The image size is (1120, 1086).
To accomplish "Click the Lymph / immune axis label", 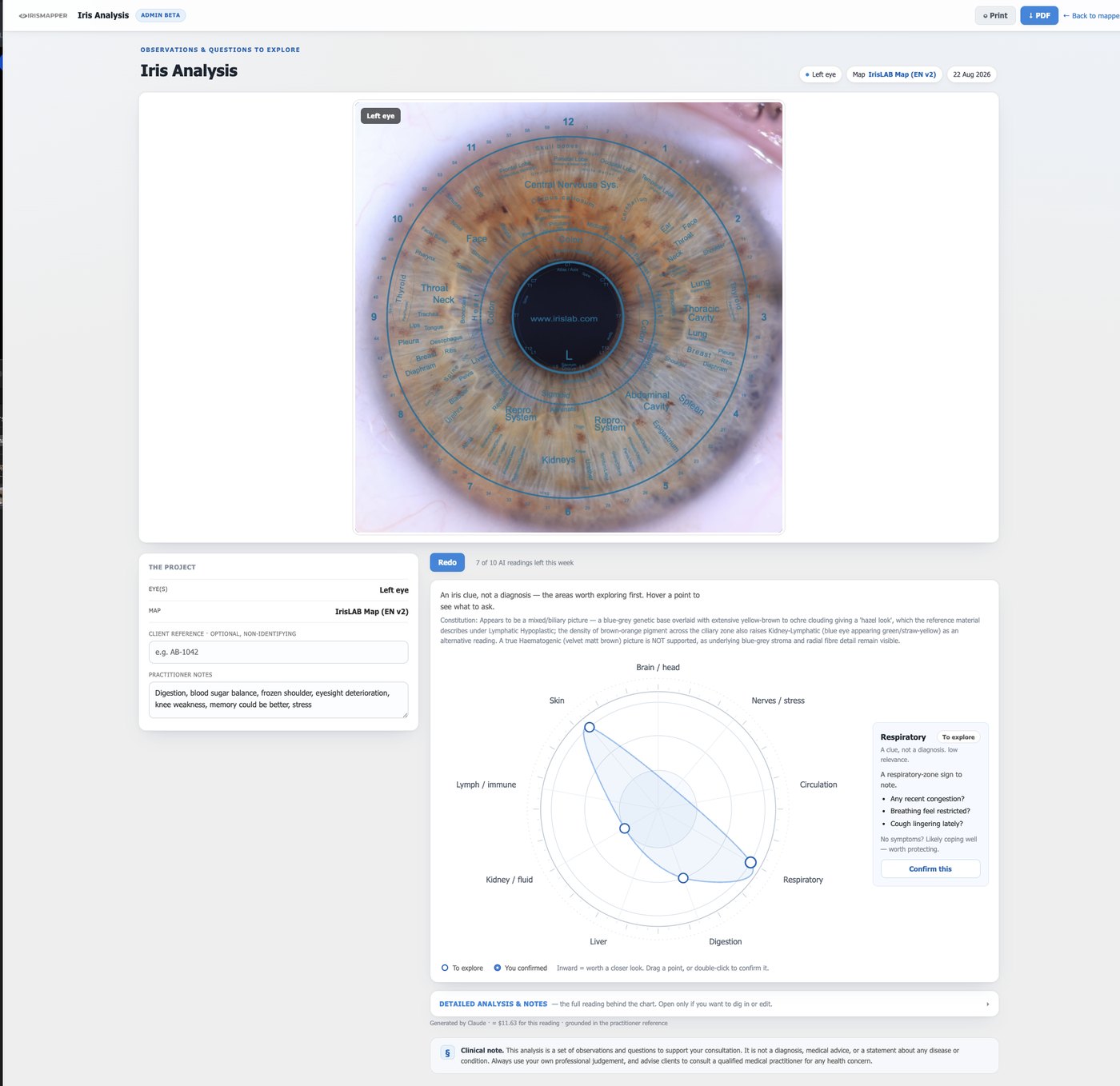I will pos(486,785).
